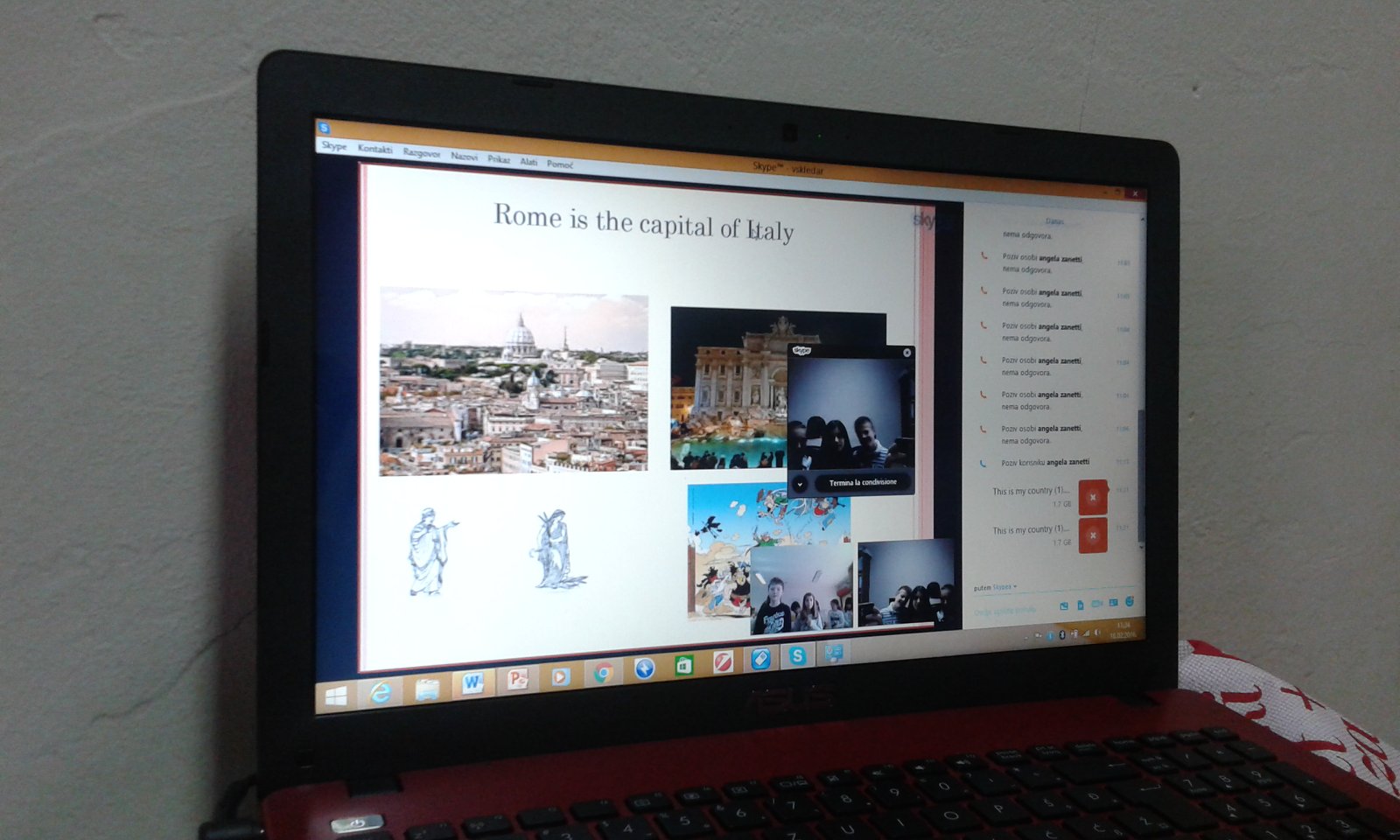Click the chat panel vertical scrollbar
The height and width of the screenshot is (840, 1400).
coord(1140,477)
